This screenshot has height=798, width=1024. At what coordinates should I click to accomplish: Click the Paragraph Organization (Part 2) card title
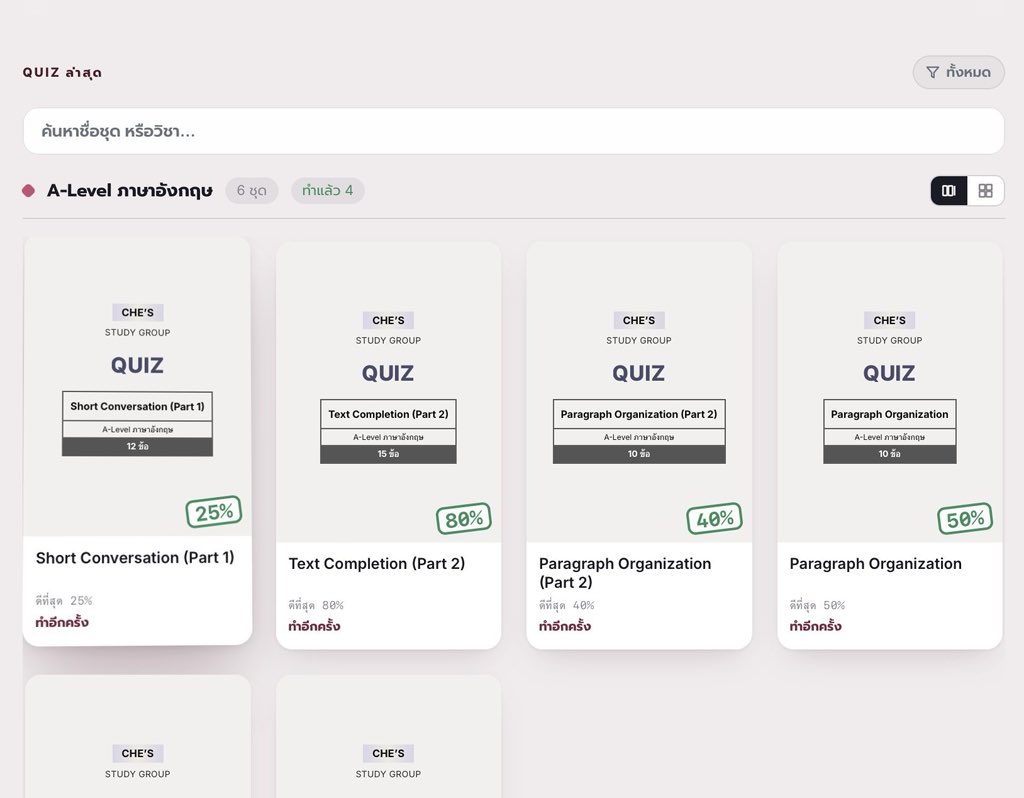[625, 573]
